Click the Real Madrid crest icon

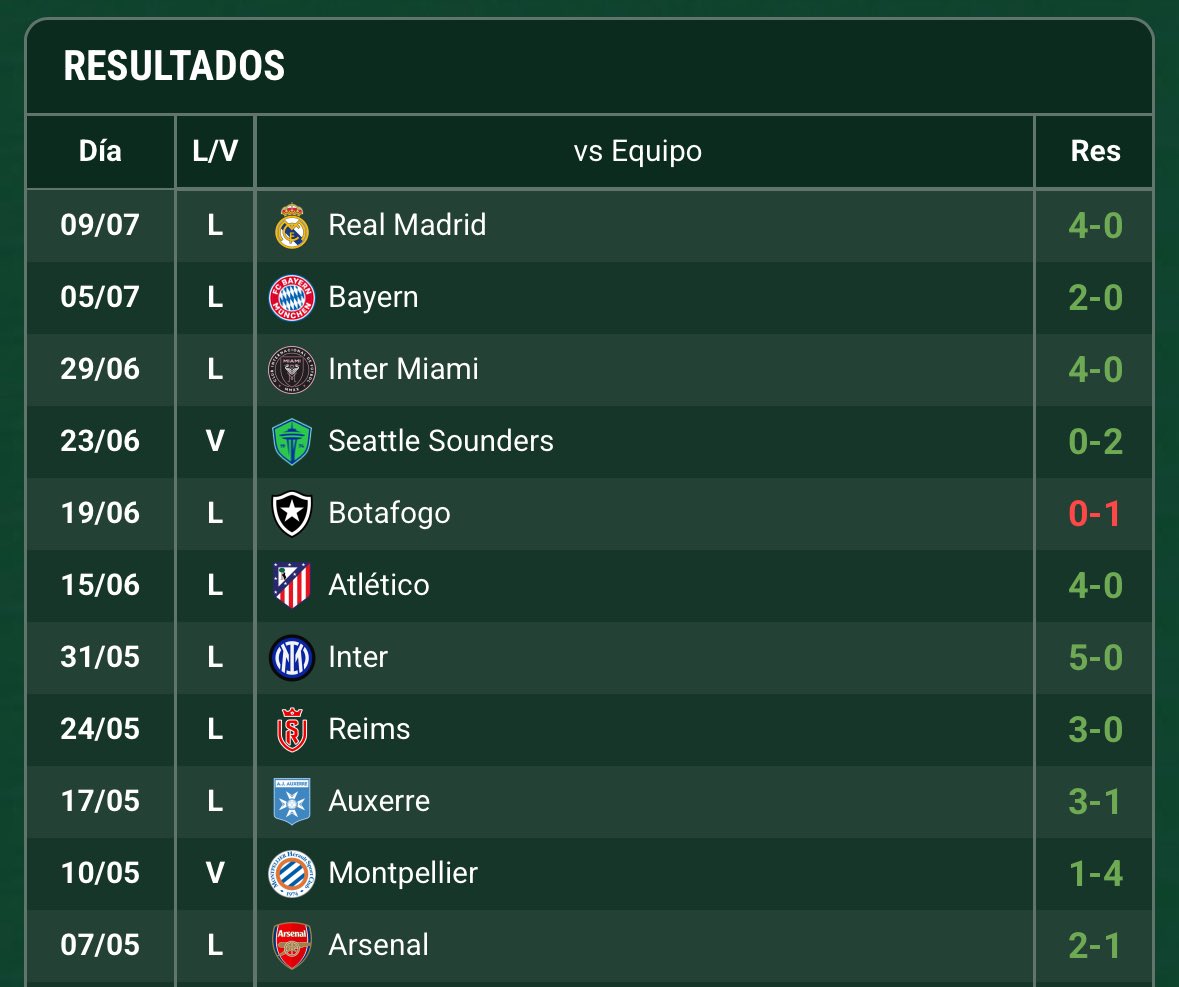click(292, 226)
